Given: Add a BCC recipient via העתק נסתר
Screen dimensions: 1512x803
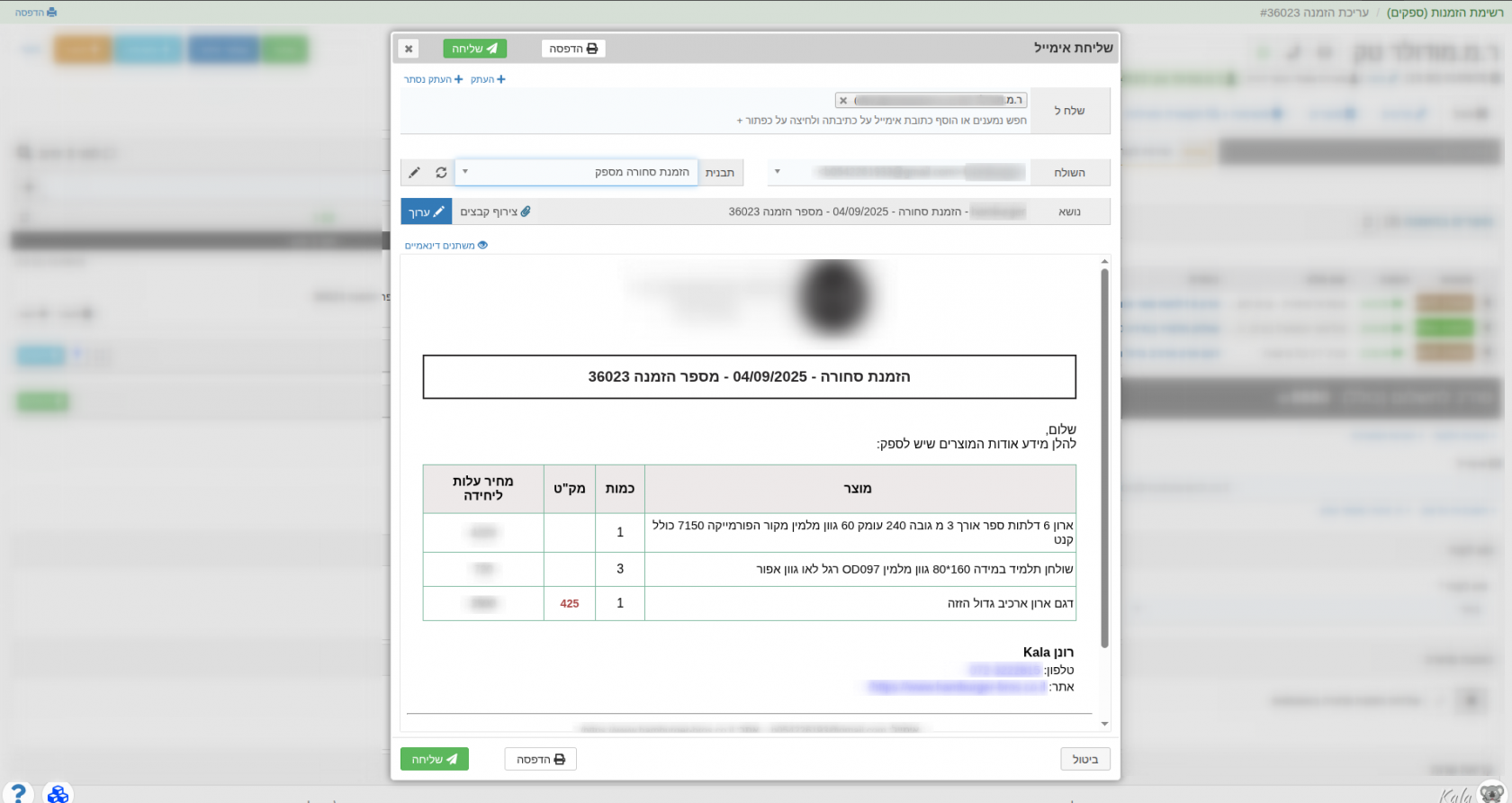Looking at the screenshot, I should click(x=433, y=79).
